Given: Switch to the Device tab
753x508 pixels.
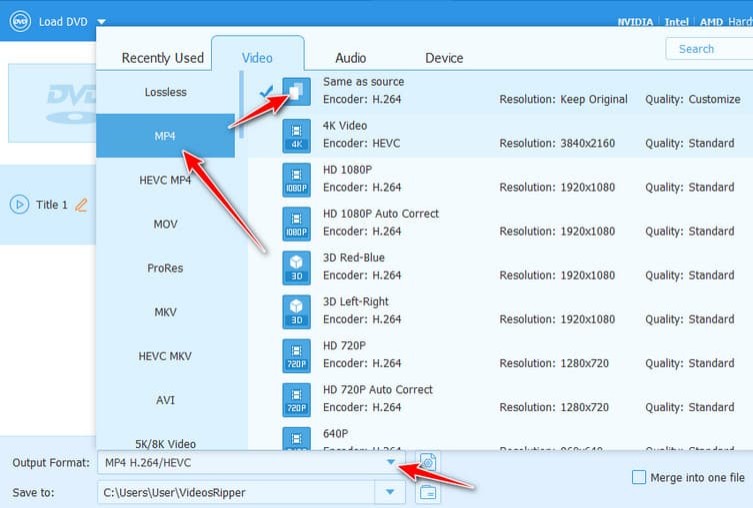Looking at the screenshot, I should [x=444, y=58].
